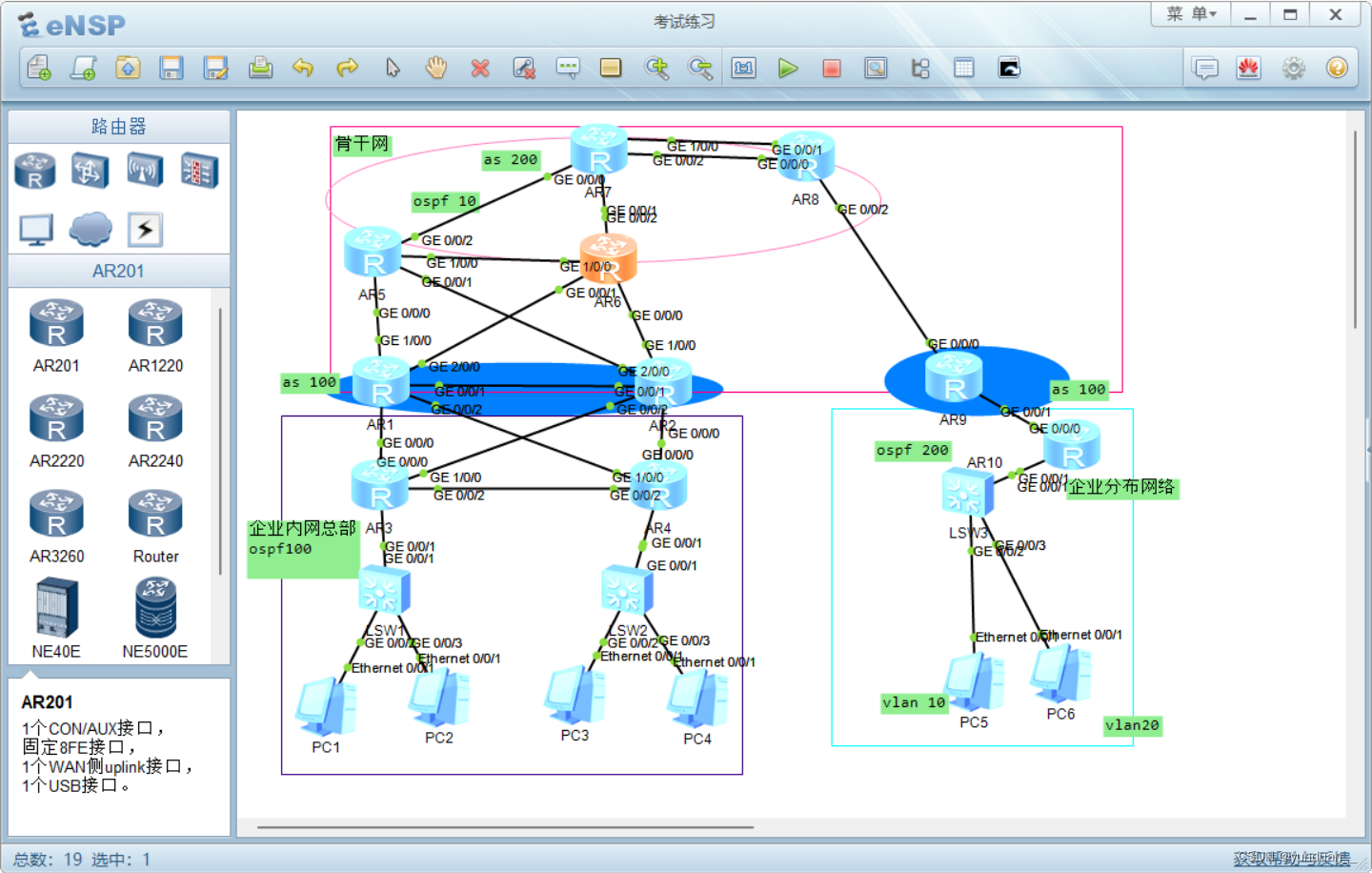The height and width of the screenshot is (873, 1372).
Task: Restore view to 1:1 zoom
Action: 744,68
